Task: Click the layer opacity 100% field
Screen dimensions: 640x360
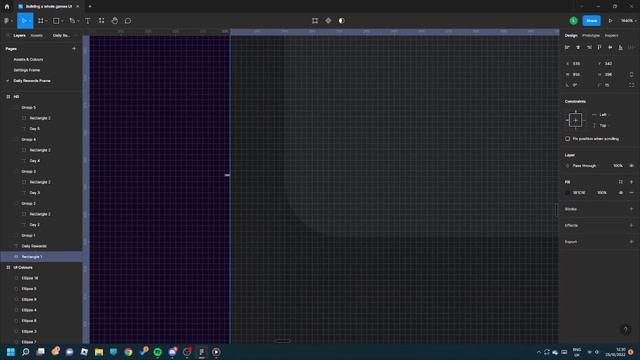Action: click(618, 166)
